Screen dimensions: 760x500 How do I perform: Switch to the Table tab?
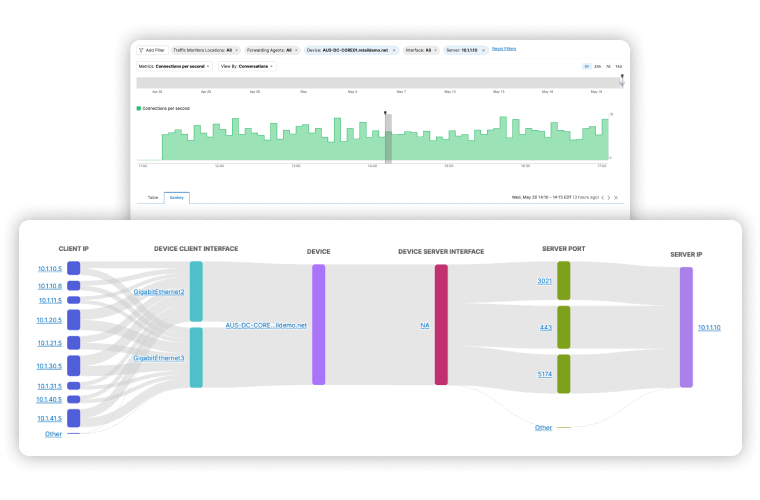pyautogui.click(x=153, y=198)
